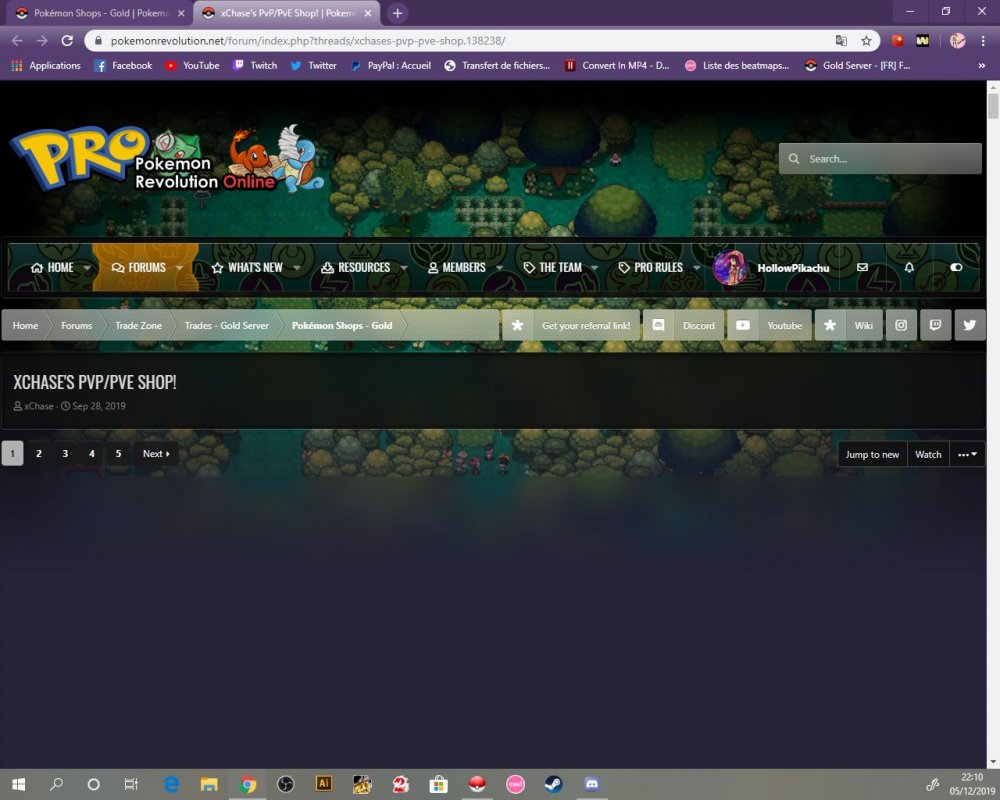Open the Chrome three-dot menu
This screenshot has height=800, width=1000.
(983, 41)
